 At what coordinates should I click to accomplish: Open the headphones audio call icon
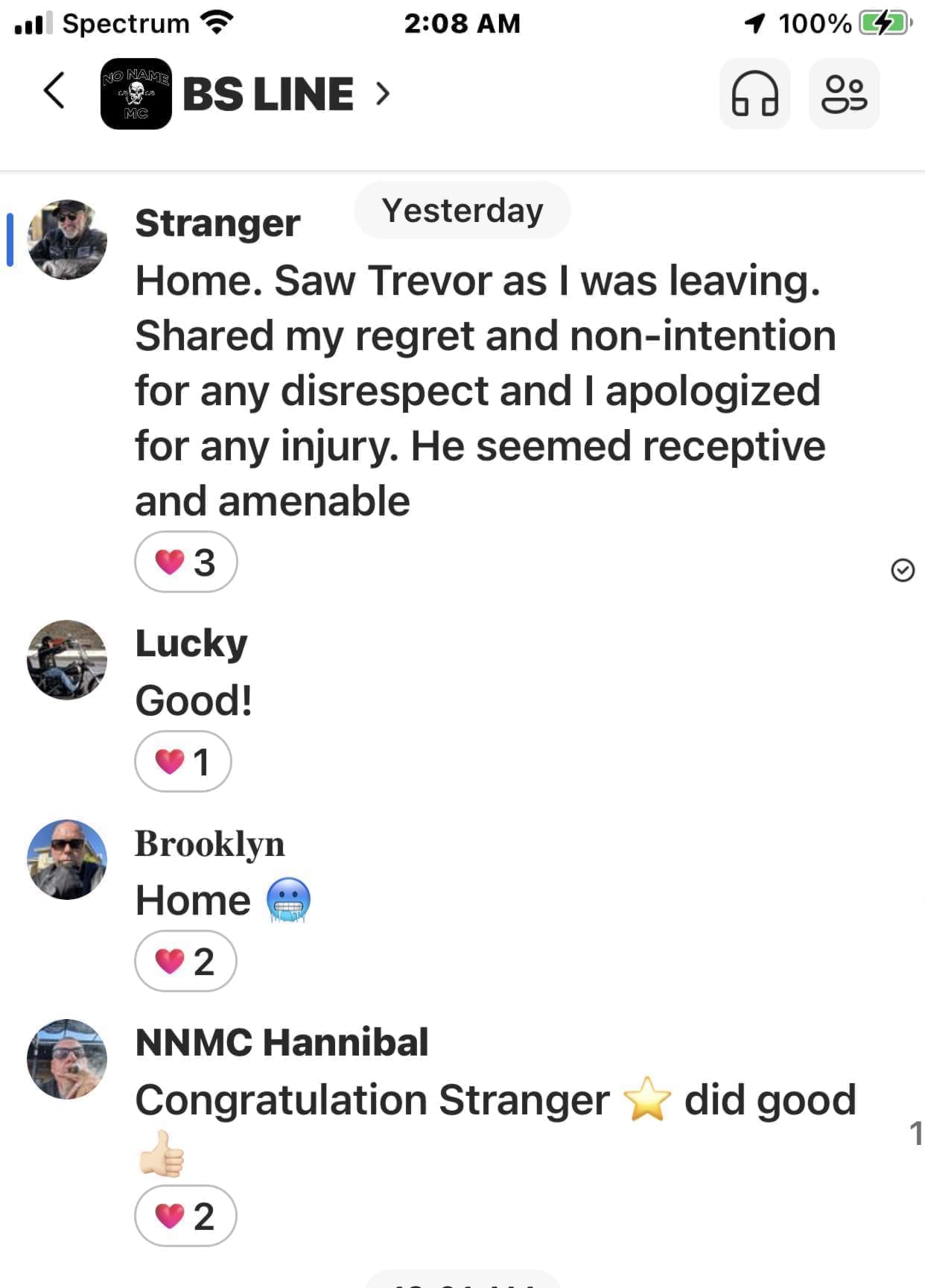coord(754,94)
